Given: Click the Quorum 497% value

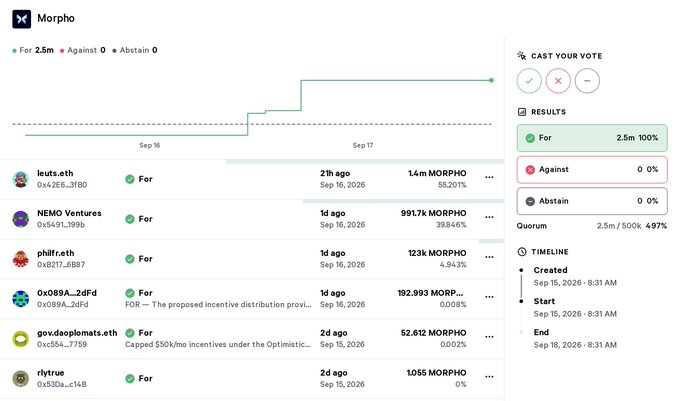Looking at the screenshot, I should (656, 226).
